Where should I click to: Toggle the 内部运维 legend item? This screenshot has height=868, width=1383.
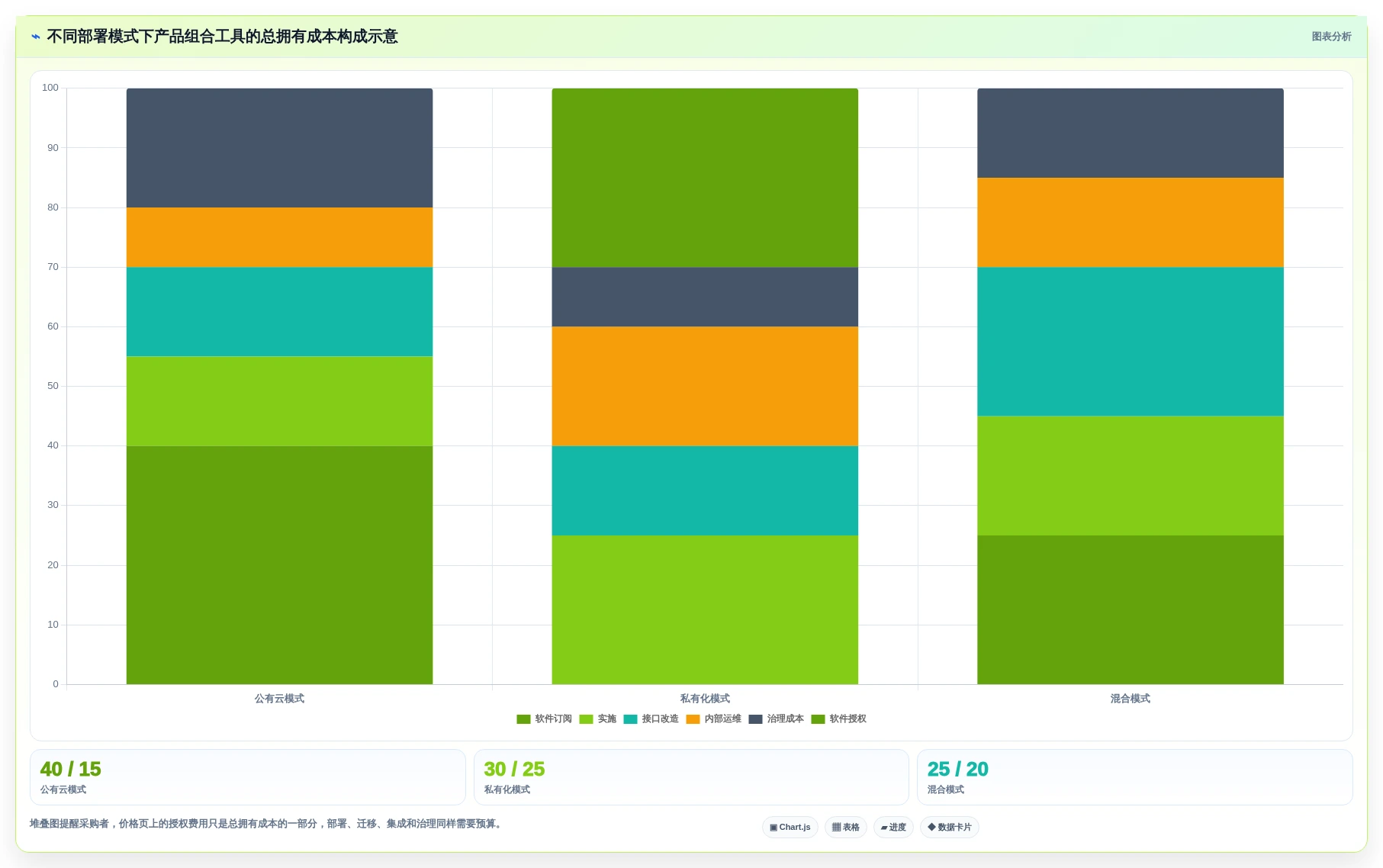tap(713, 719)
